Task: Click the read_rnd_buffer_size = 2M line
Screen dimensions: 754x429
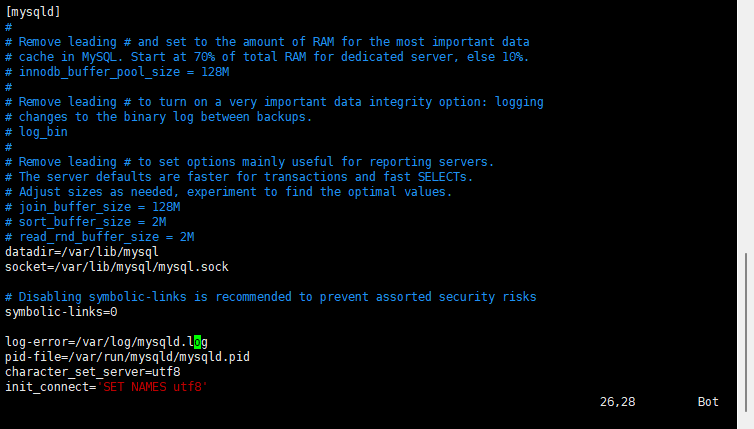Action: point(100,237)
